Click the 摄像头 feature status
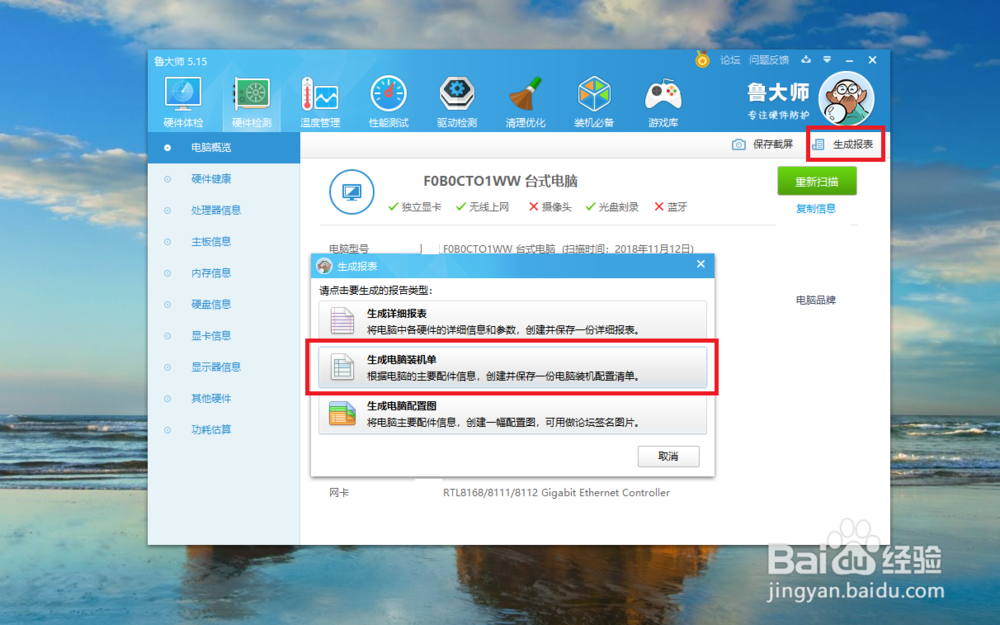 coord(550,207)
